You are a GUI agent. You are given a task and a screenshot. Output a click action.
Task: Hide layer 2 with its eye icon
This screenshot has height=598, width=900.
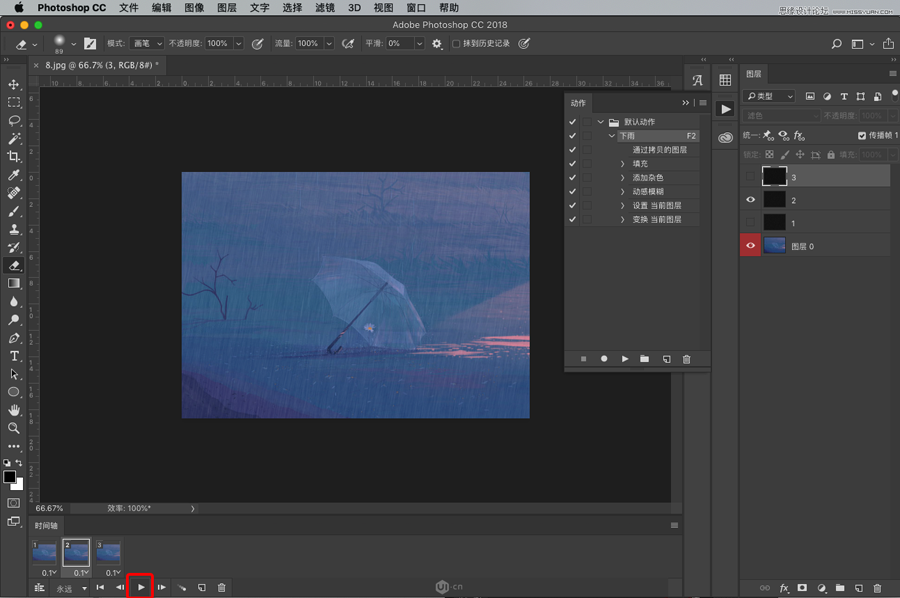pyautogui.click(x=751, y=200)
